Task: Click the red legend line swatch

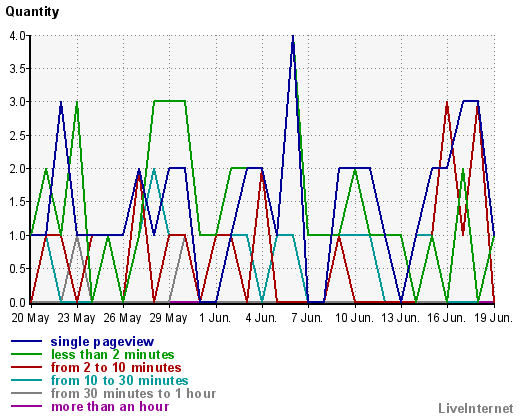Action: click(27, 367)
